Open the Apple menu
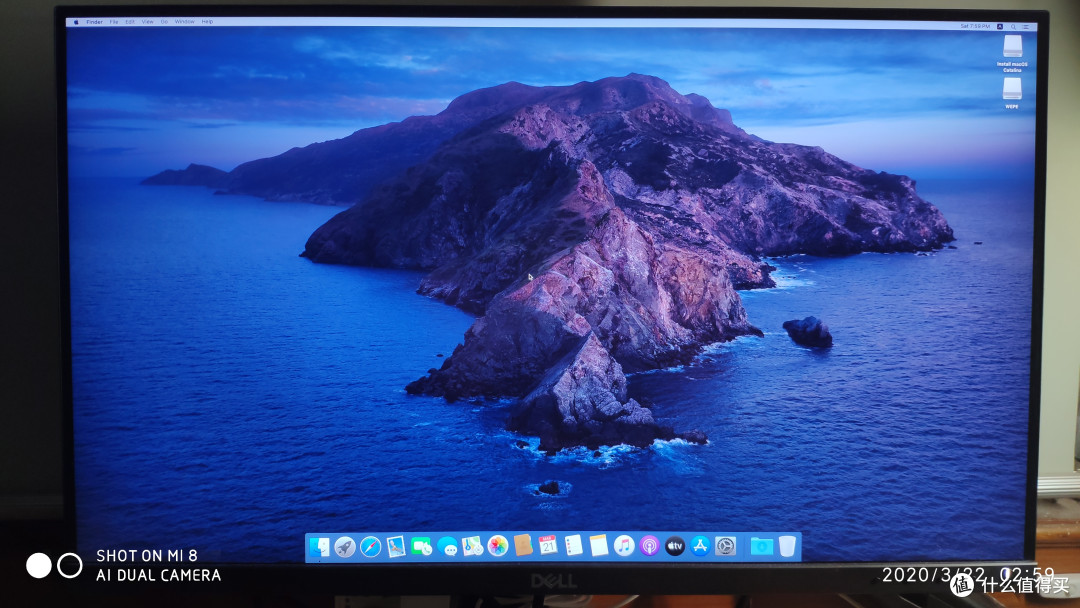Image resolution: width=1080 pixels, height=608 pixels. pos(76,22)
